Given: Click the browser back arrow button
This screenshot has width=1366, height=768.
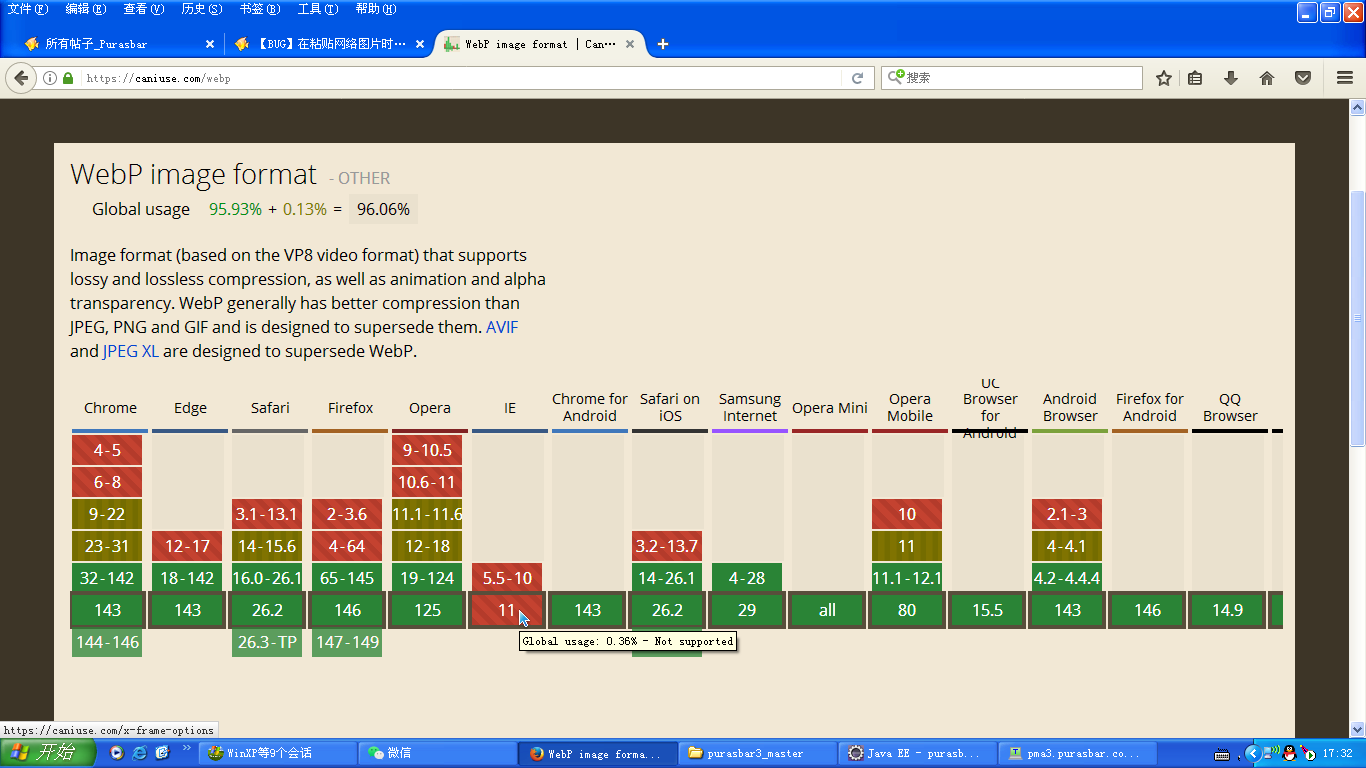Looking at the screenshot, I should click(x=22, y=78).
